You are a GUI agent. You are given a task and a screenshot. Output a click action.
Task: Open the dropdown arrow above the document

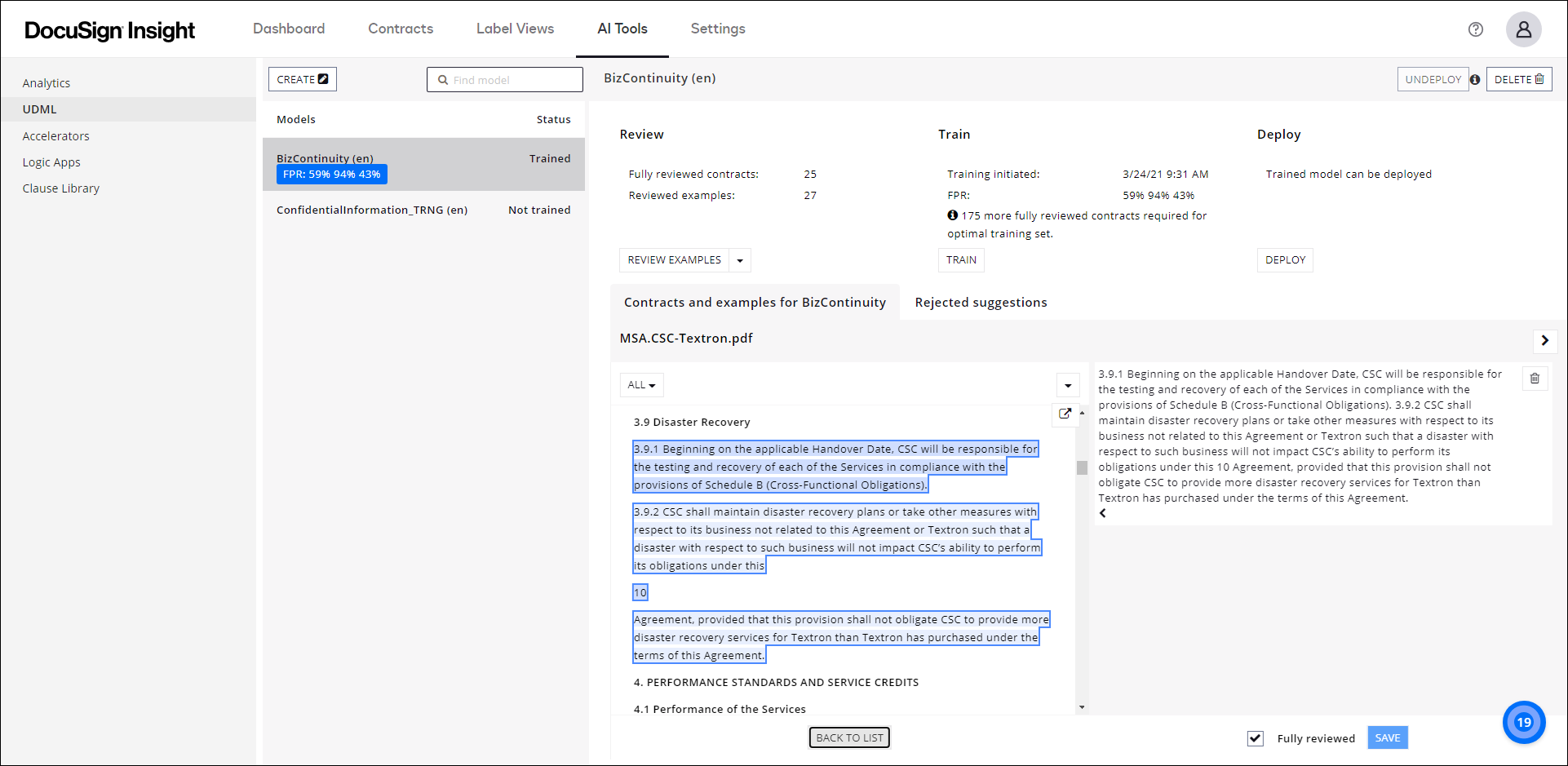[x=1068, y=385]
